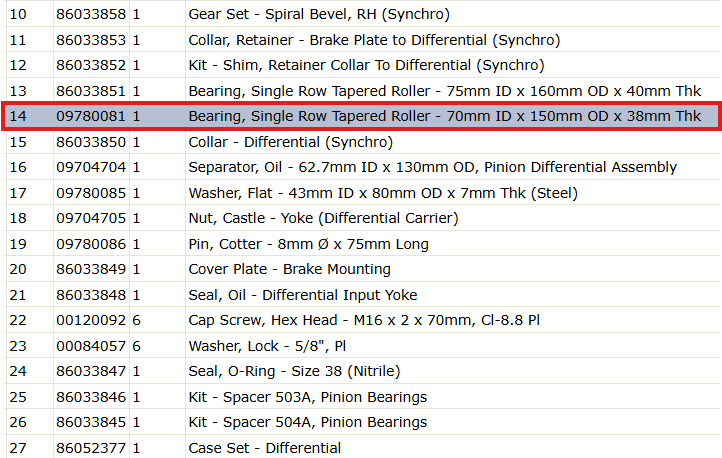Select Nut, Castle - Yoke row
The height and width of the screenshot is (458, 722).
(x=361, y=218)
